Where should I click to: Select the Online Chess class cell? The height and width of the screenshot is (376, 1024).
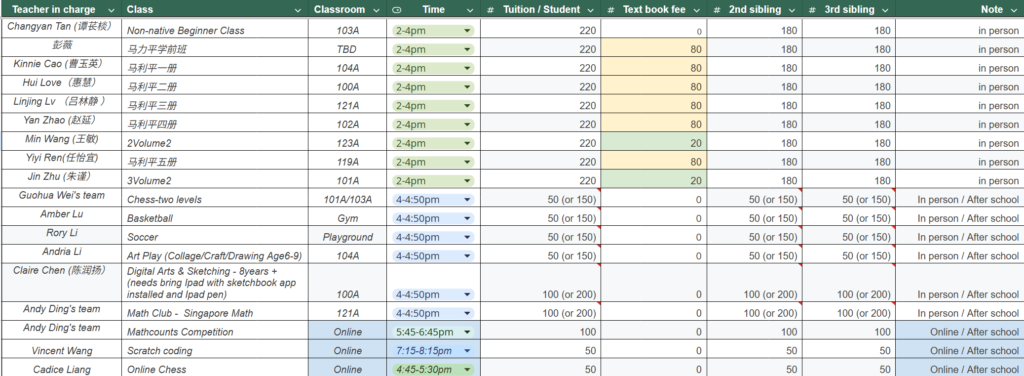[x=215, y=368]
